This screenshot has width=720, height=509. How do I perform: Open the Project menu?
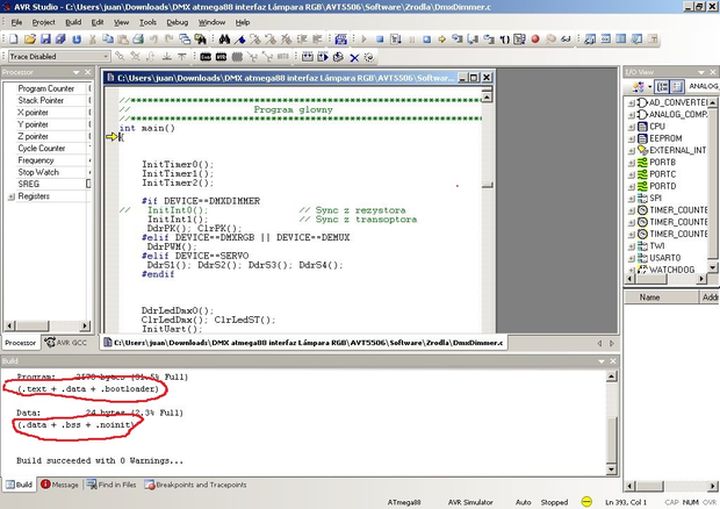(x=44, y=22)
